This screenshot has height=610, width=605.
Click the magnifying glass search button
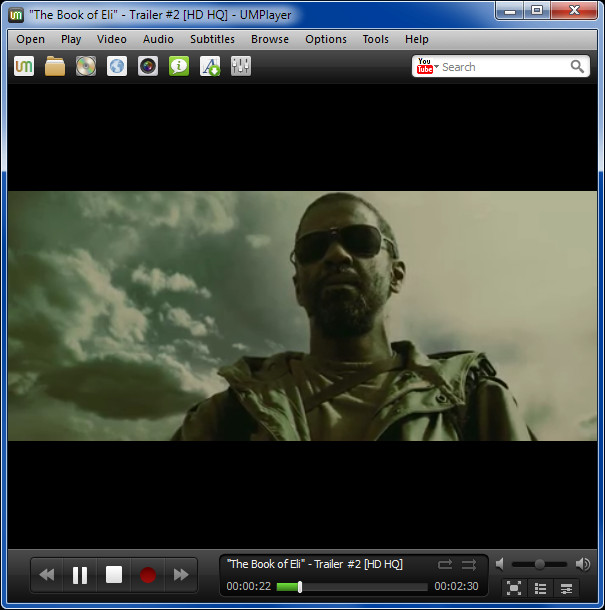point(577,67)
